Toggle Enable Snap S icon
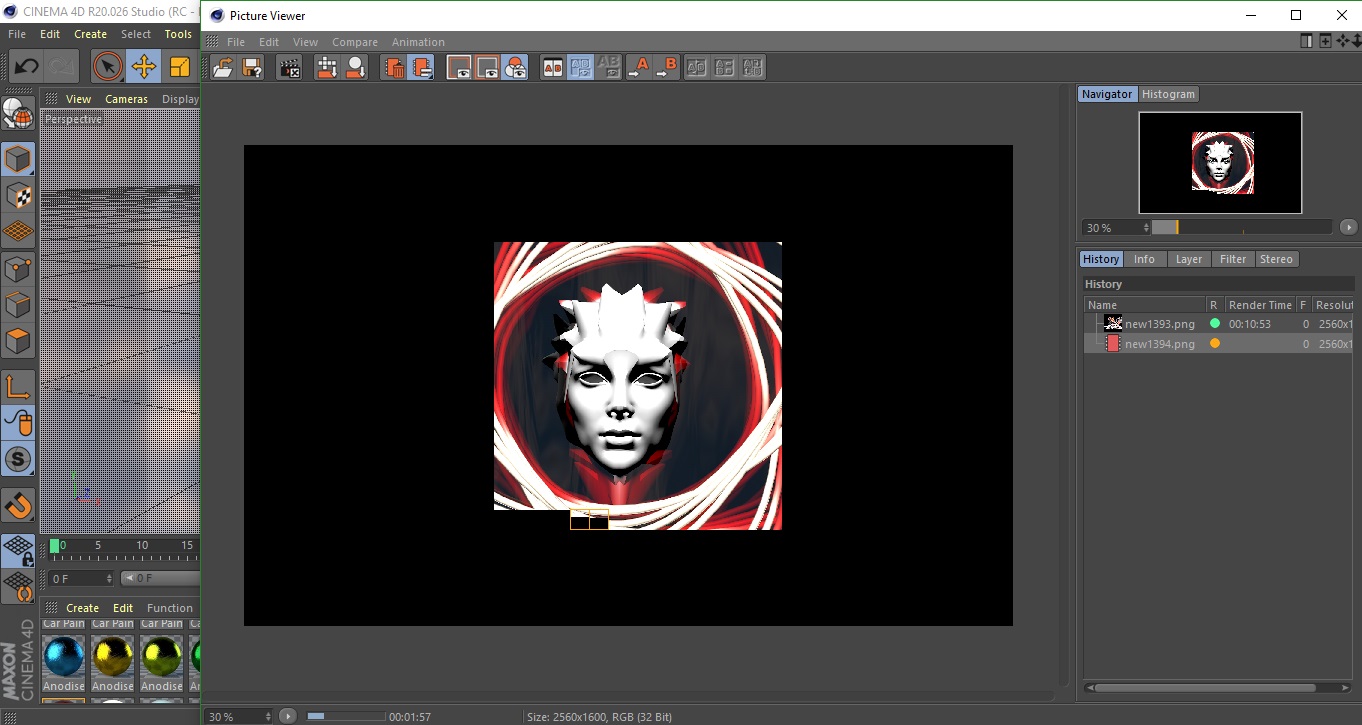The height and width of the screenshot is (725, 1362). pos(18,460)
